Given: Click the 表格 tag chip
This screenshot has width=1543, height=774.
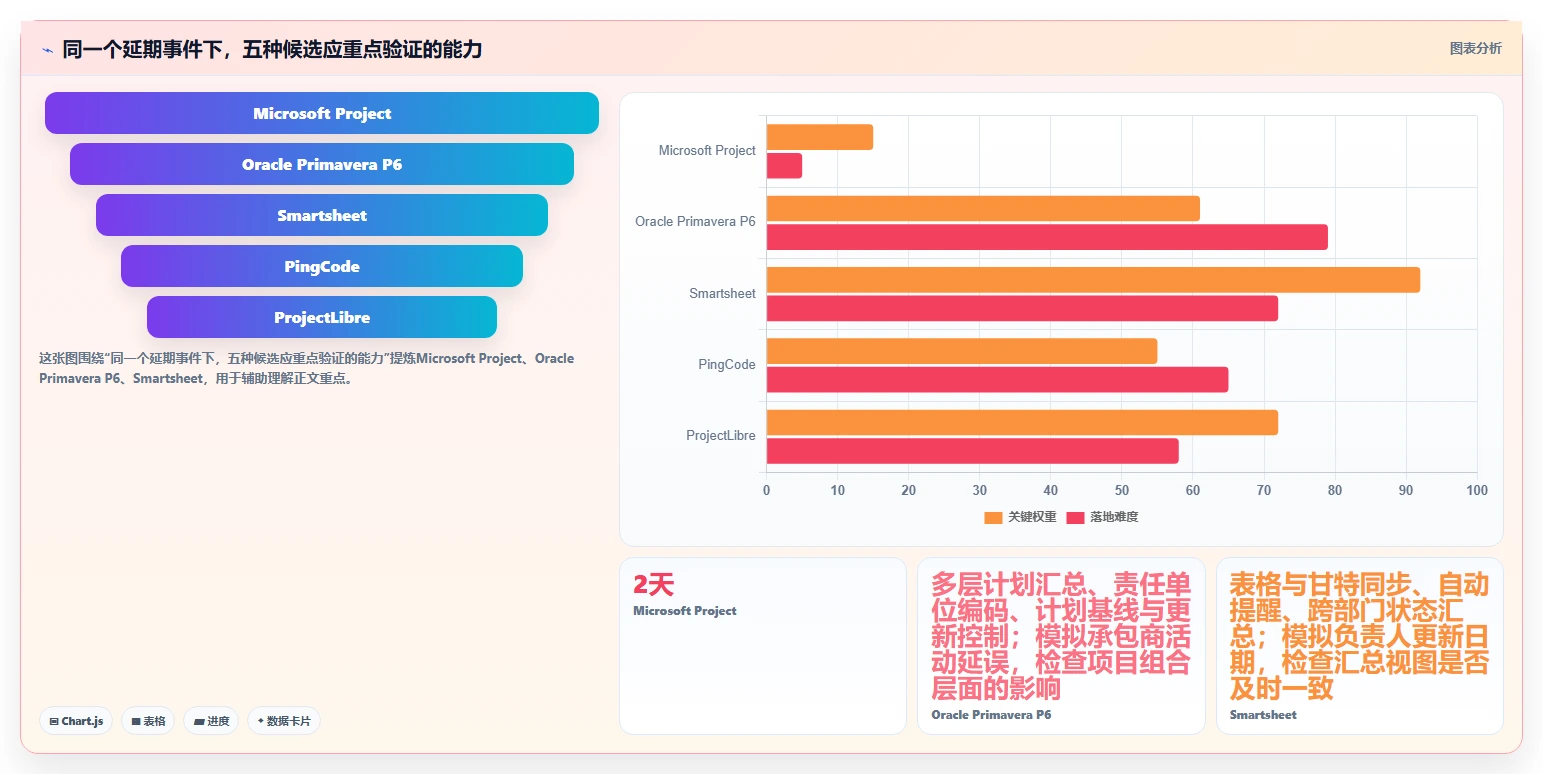Looking at the screenshot, I should [x=148, y=721].
